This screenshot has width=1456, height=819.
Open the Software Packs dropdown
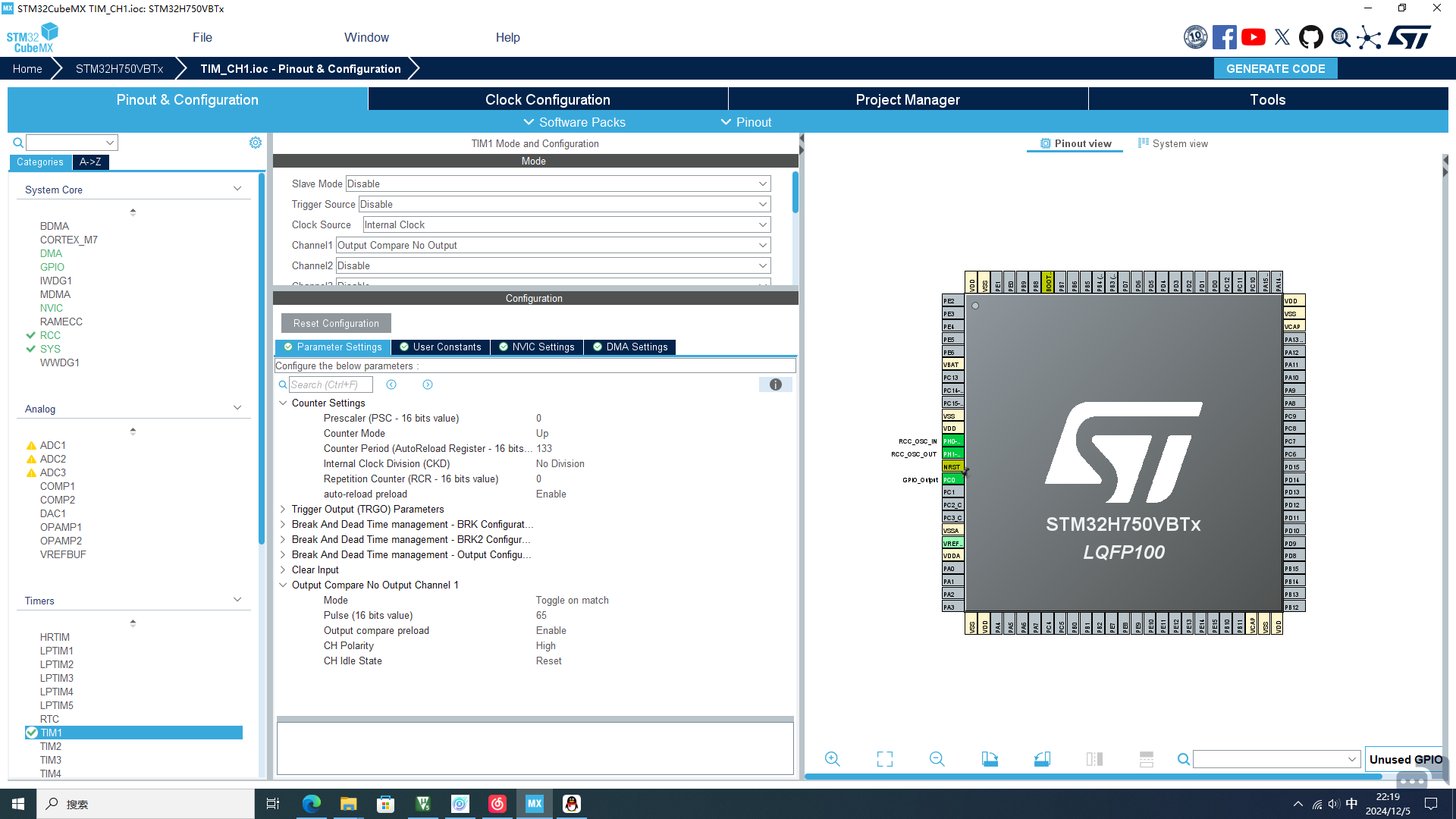pos(574,122)
